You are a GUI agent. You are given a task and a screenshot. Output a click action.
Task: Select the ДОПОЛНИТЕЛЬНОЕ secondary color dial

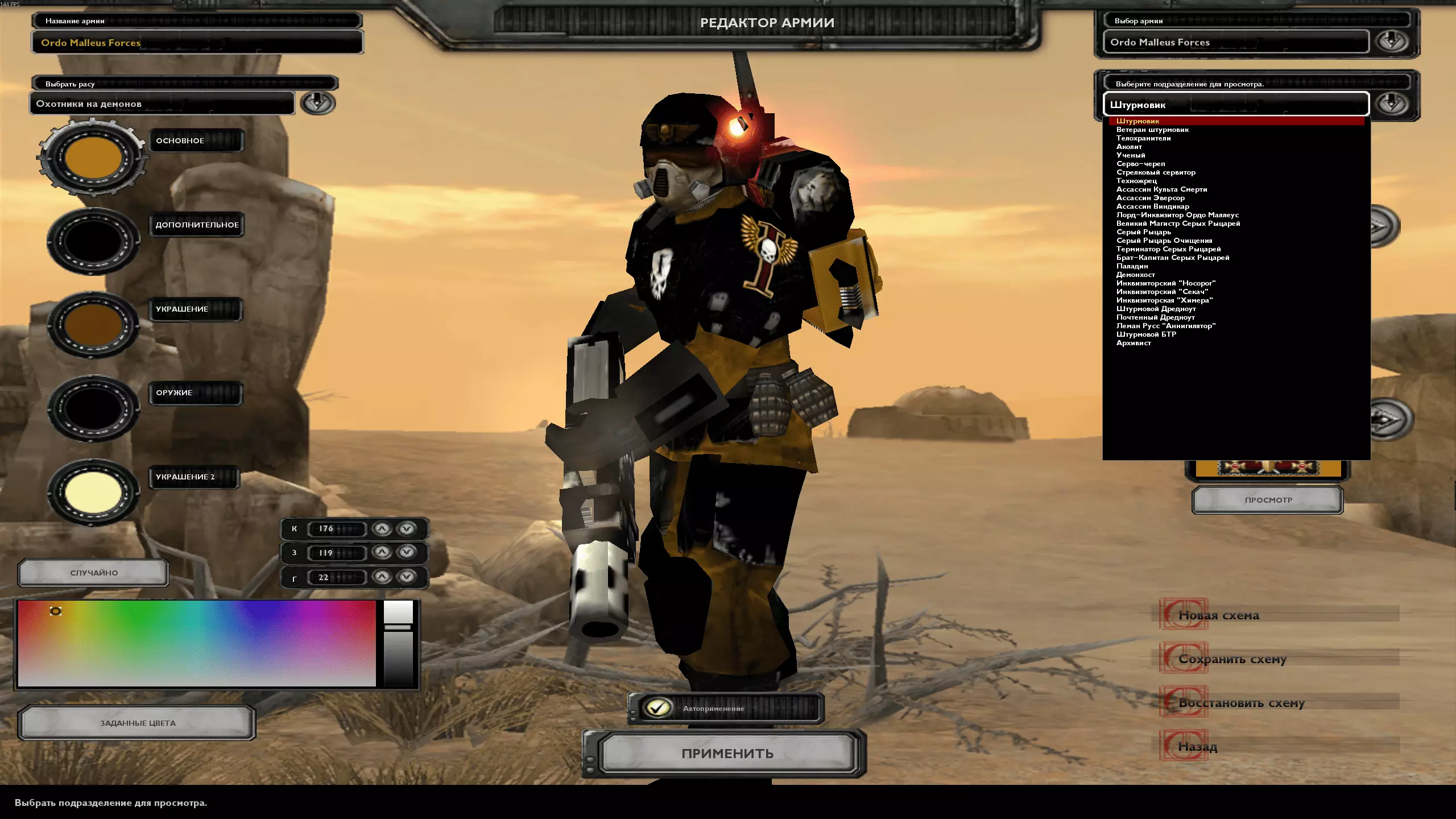(x=93, y=241)
